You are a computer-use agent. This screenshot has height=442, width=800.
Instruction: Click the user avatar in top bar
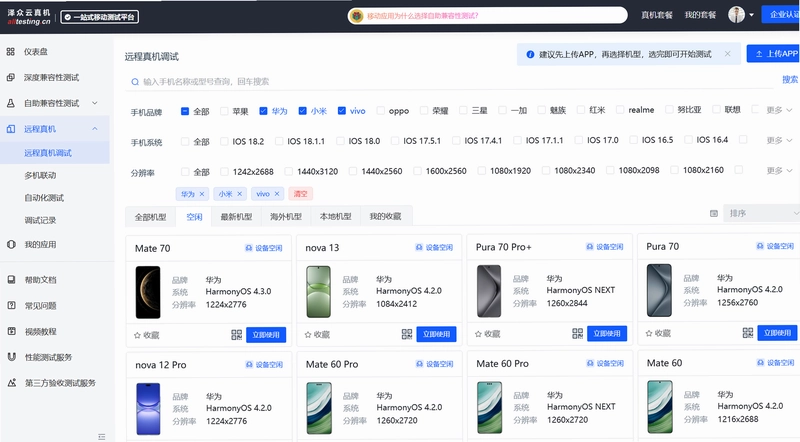(736, 15)
